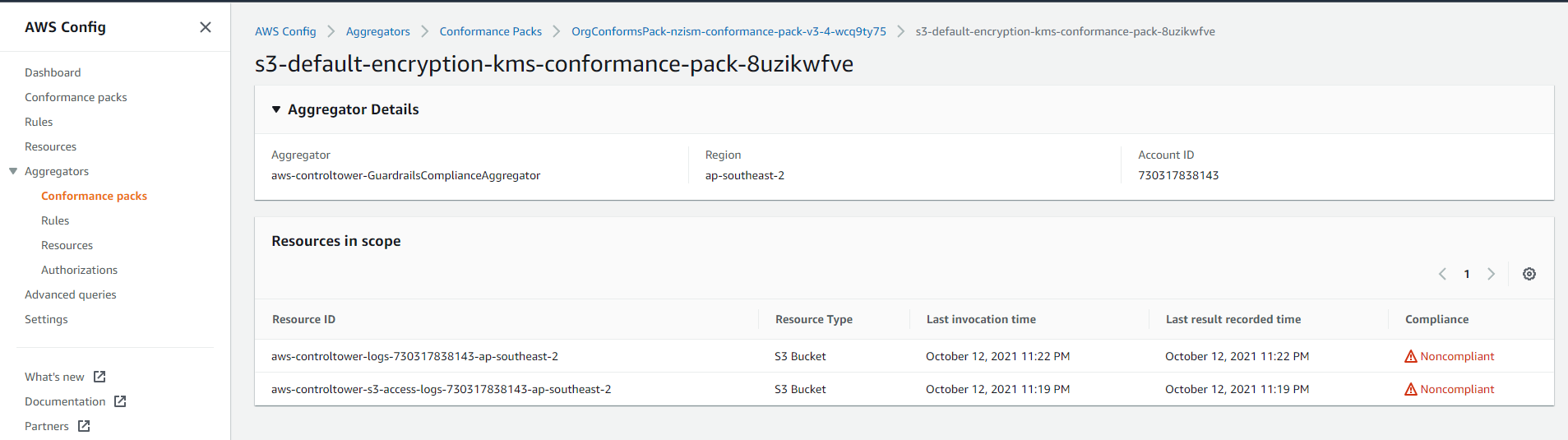Go to previous page of resources
This screenshot has width=1568, height=440.
tap(1442, 274)
